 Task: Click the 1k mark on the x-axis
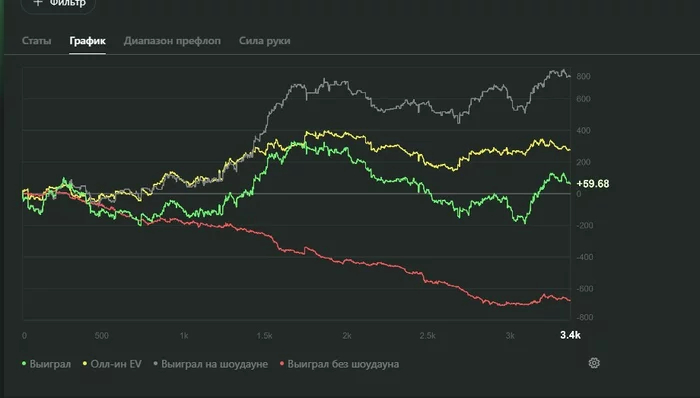point(184,336)
